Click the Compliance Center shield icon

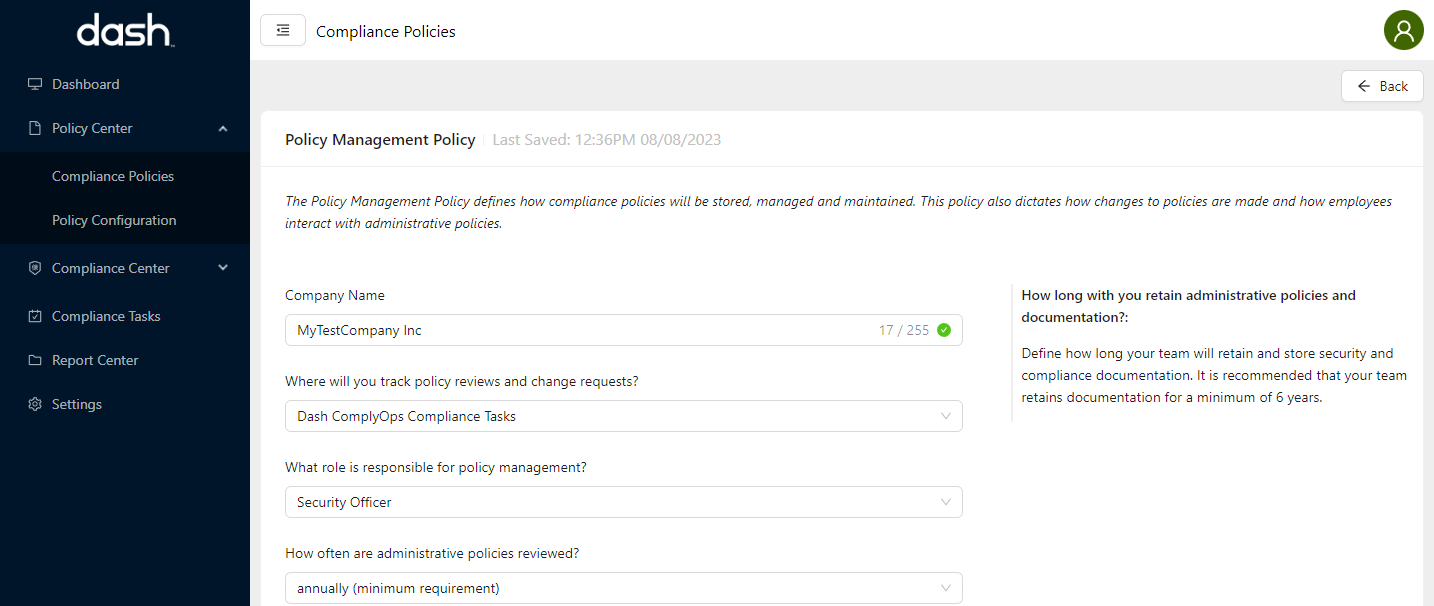[35, 268]
